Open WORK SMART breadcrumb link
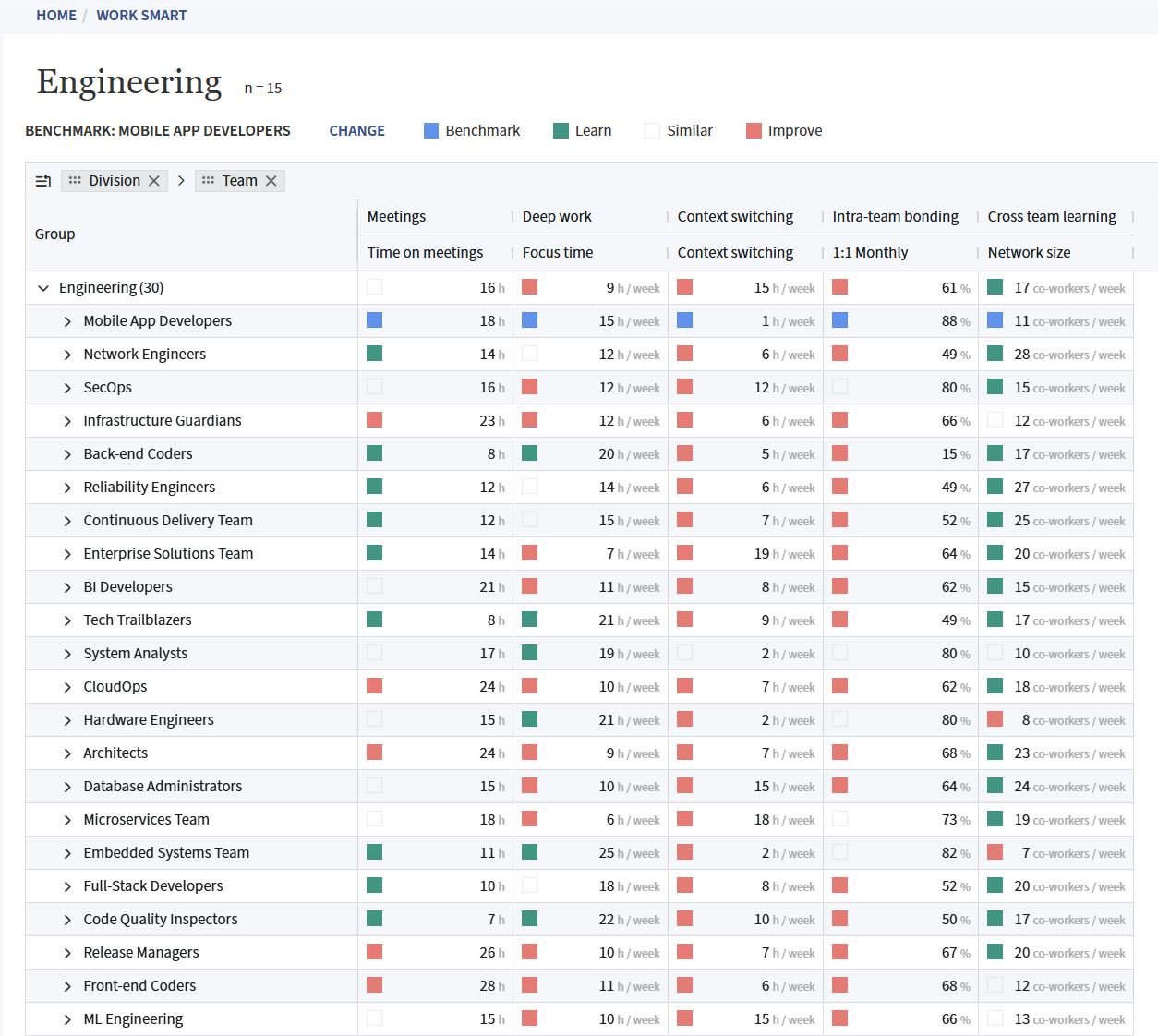The image size is (1158, 1036). [141, 16]
